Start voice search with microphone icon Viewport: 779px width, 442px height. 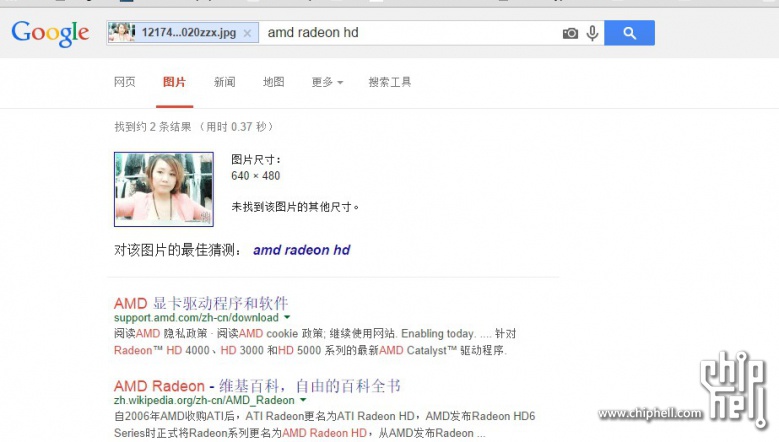592,33
